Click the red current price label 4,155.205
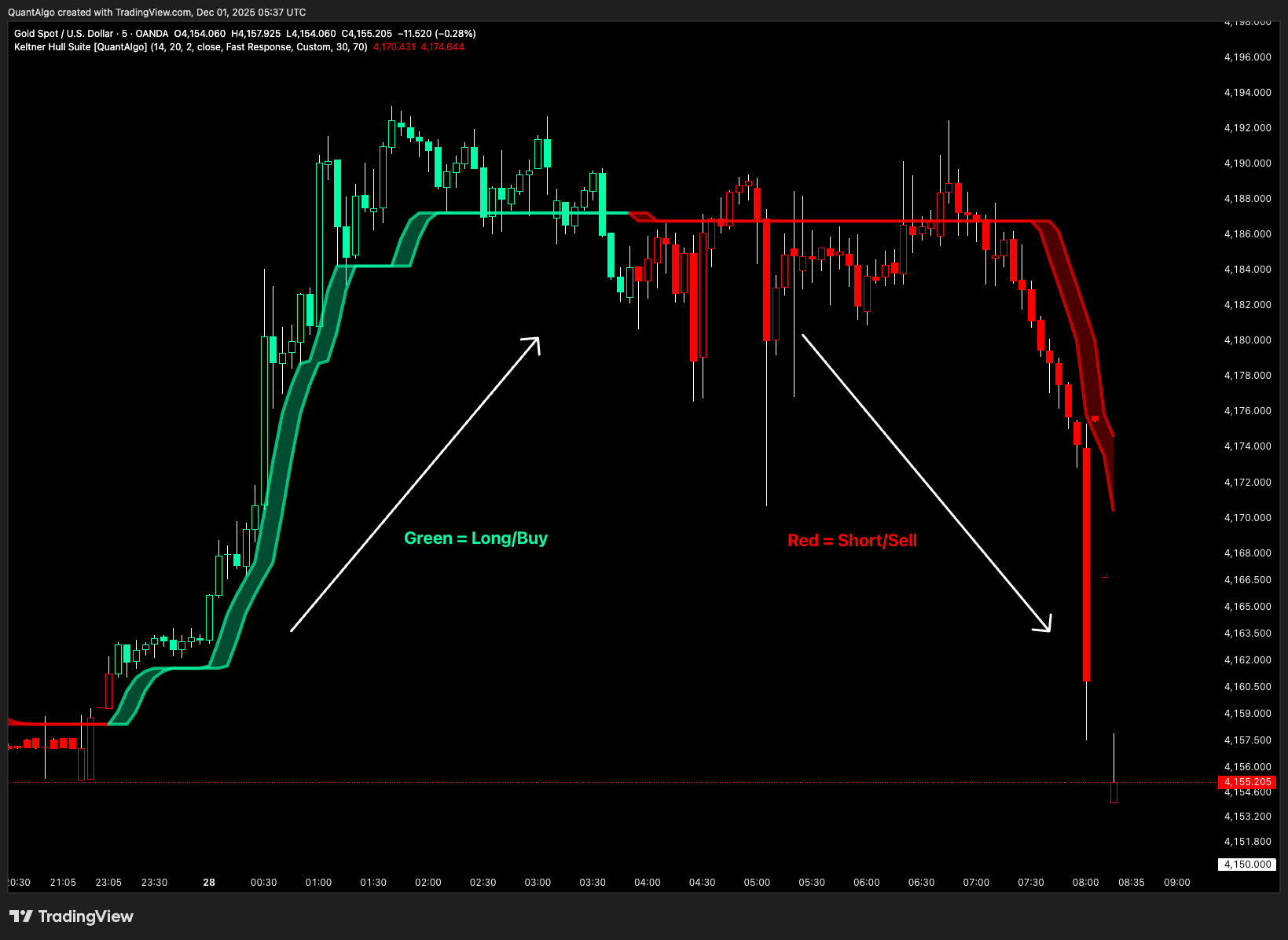1288x940 pixels. click(1247, 782)
